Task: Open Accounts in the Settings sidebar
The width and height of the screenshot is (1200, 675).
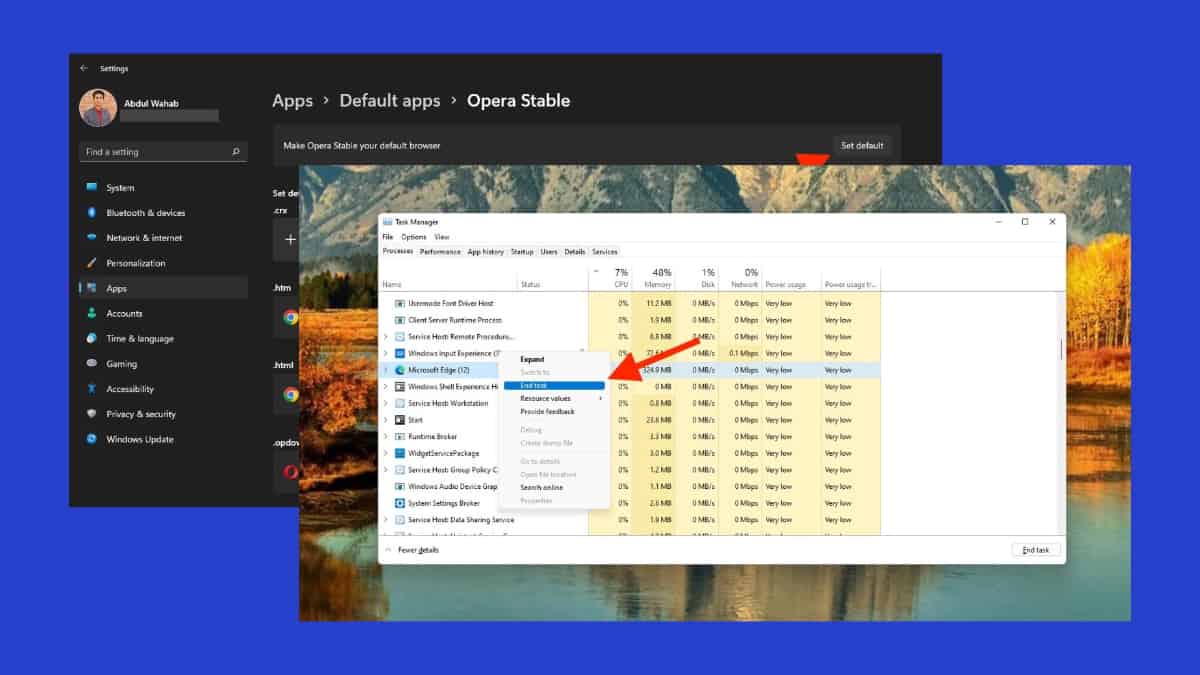Action: coord(163,313)
